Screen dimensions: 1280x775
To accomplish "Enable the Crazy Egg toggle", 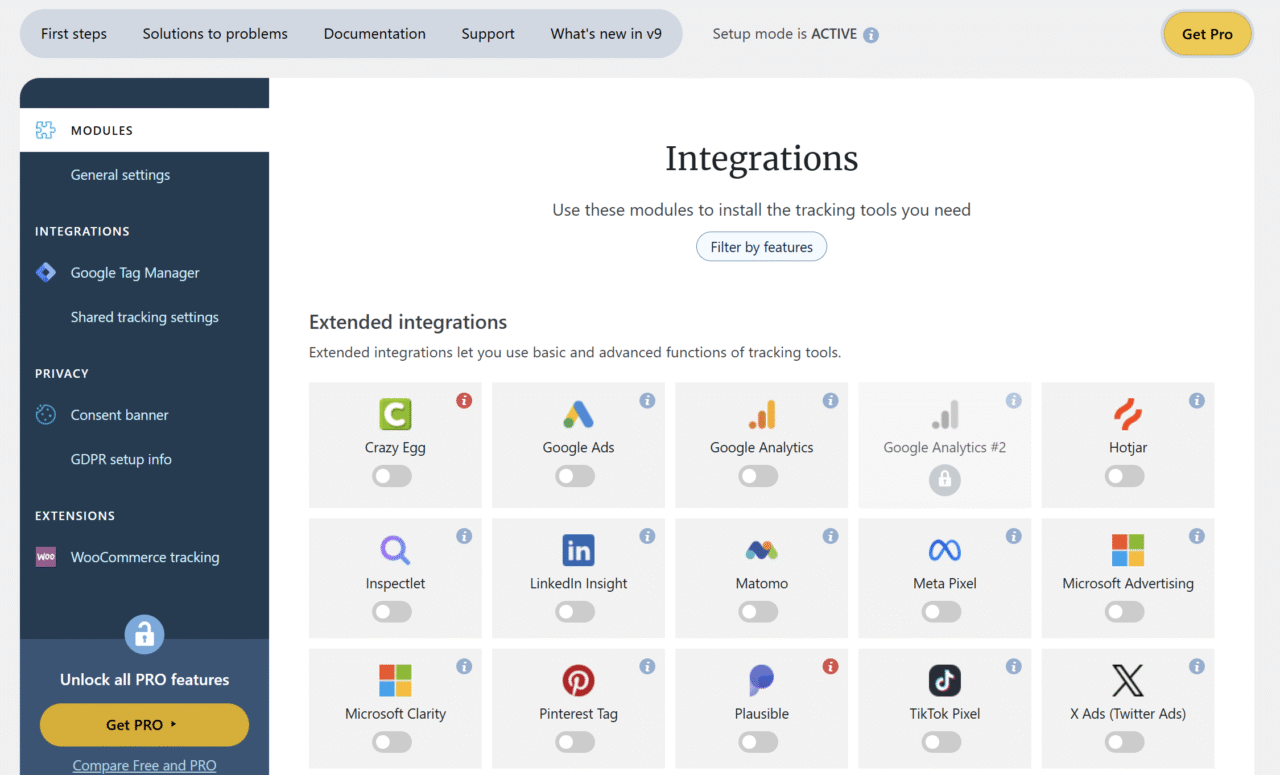I will (x=392, y=477).
